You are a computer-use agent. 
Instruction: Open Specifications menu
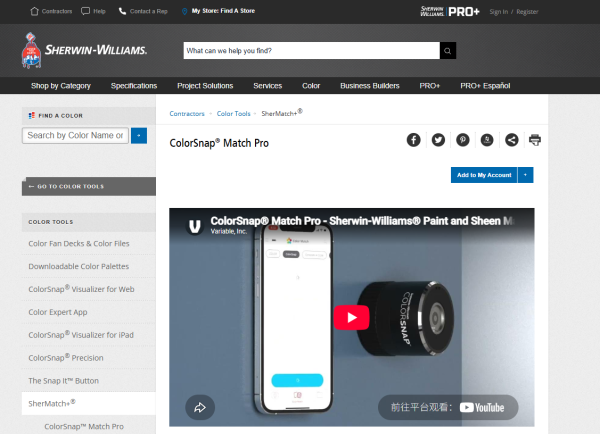click(134, 86)
